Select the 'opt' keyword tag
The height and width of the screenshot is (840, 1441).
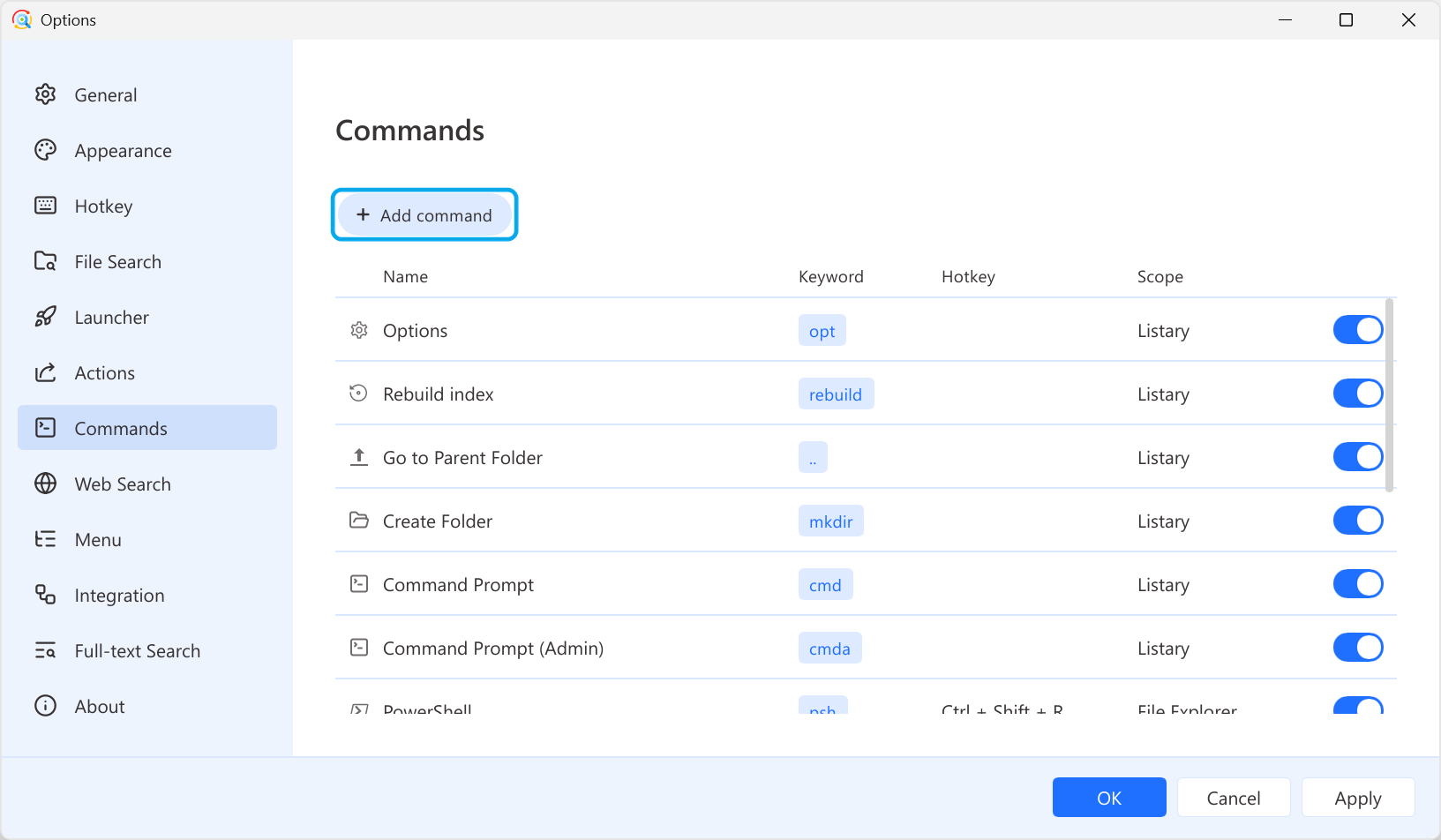pyautogui.click(x=822, y=331)
